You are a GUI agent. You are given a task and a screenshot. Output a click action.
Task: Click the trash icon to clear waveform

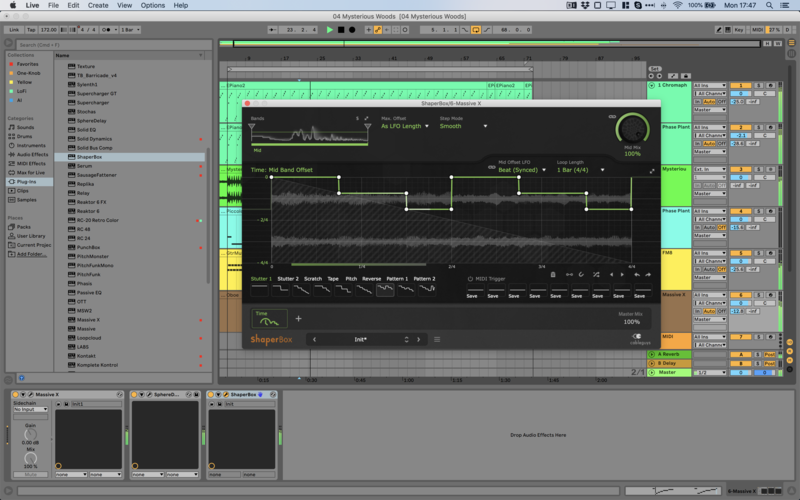(554, 274)
